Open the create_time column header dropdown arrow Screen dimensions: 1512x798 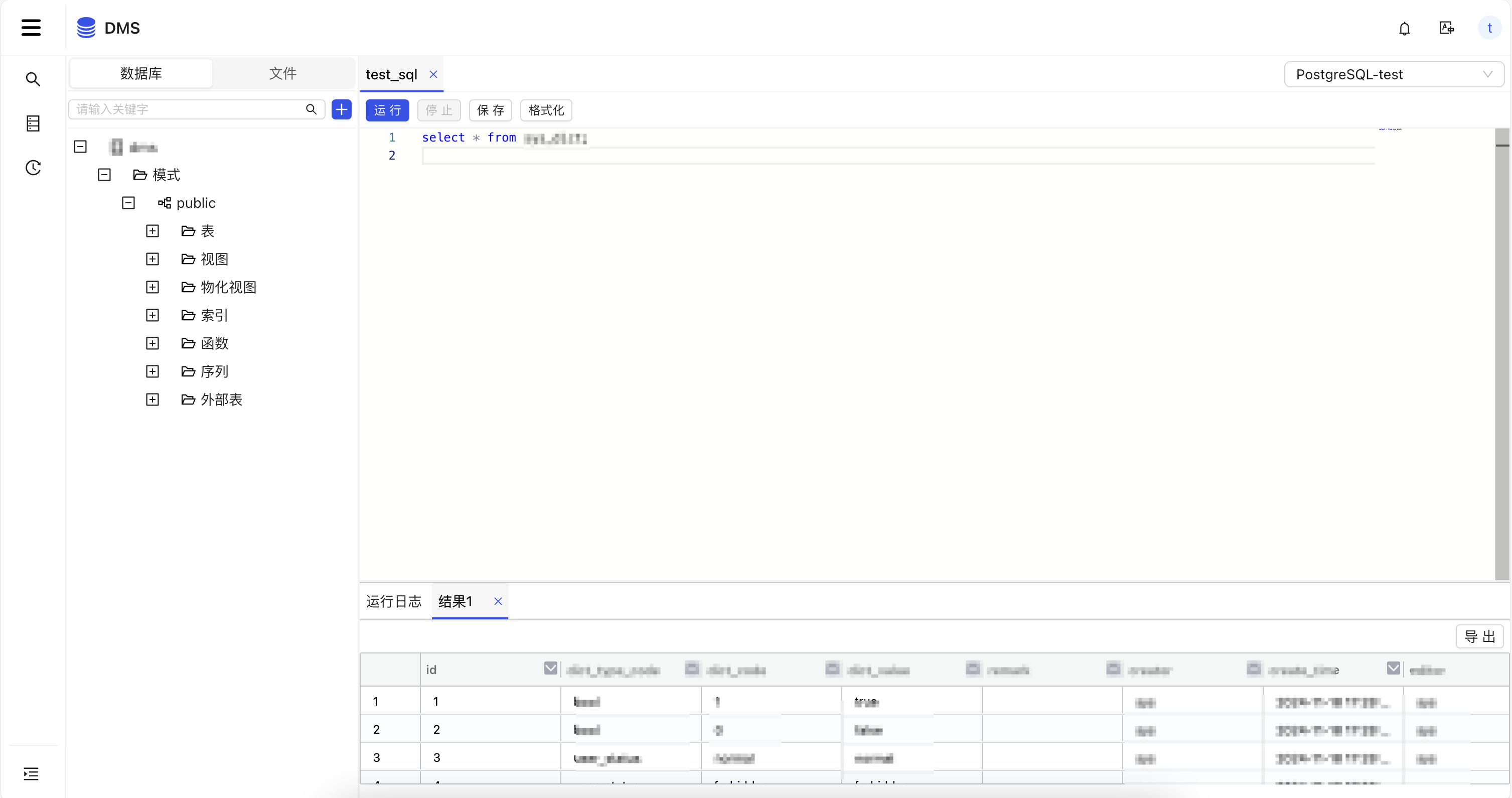coord(1393,668)
